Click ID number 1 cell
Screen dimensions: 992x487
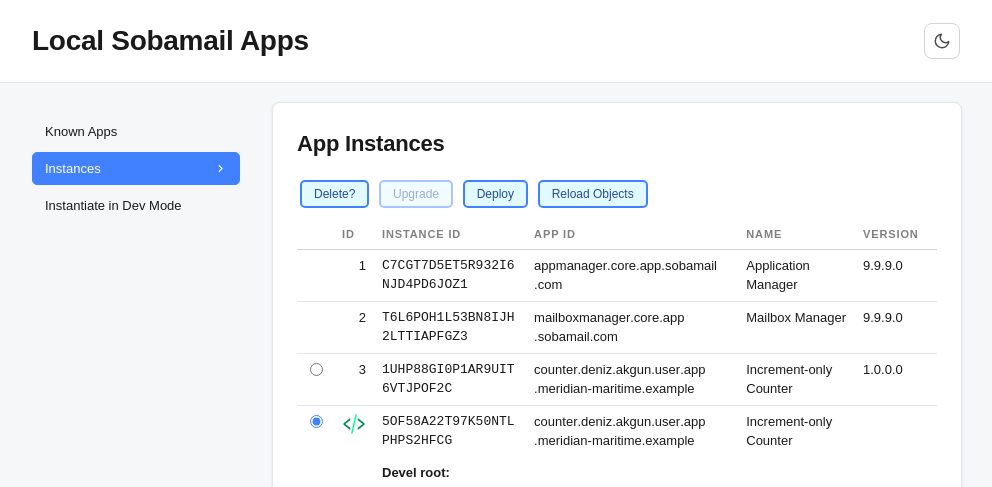coord(362,266)
